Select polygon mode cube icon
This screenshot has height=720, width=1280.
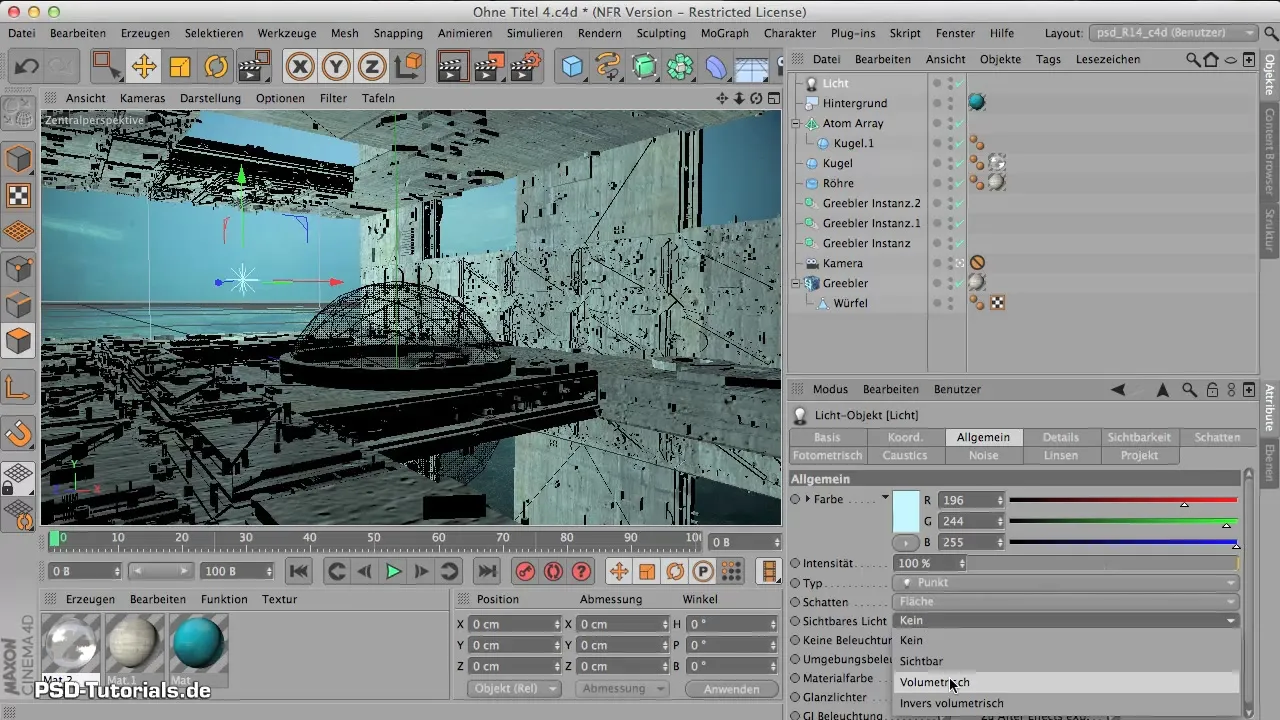(x=19, y=341)
